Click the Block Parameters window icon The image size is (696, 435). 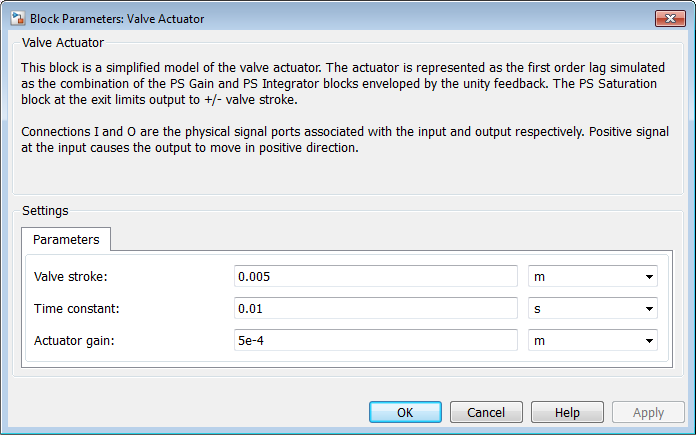(16, 19)
